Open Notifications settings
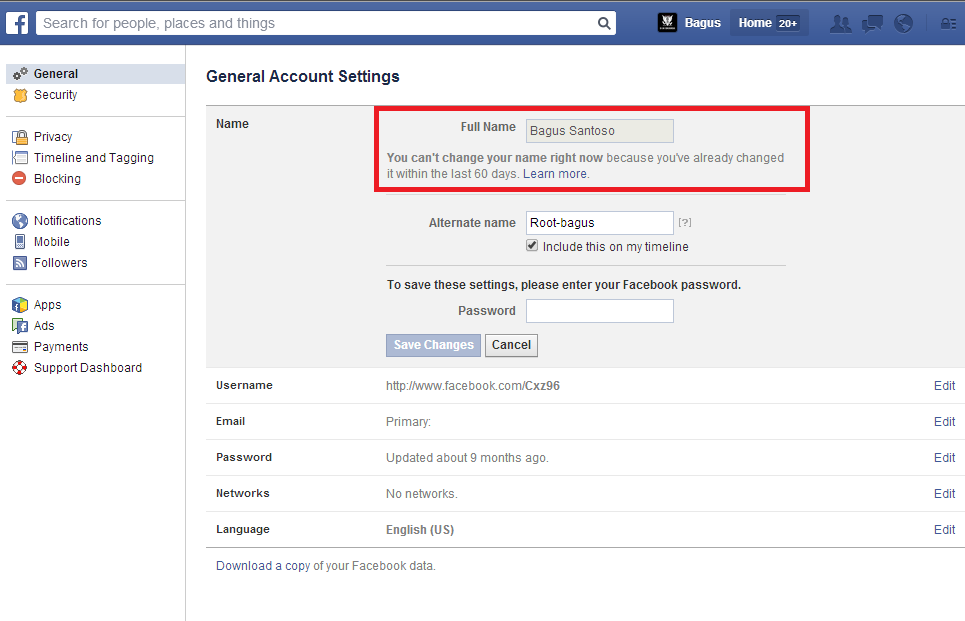 (68, 220)
